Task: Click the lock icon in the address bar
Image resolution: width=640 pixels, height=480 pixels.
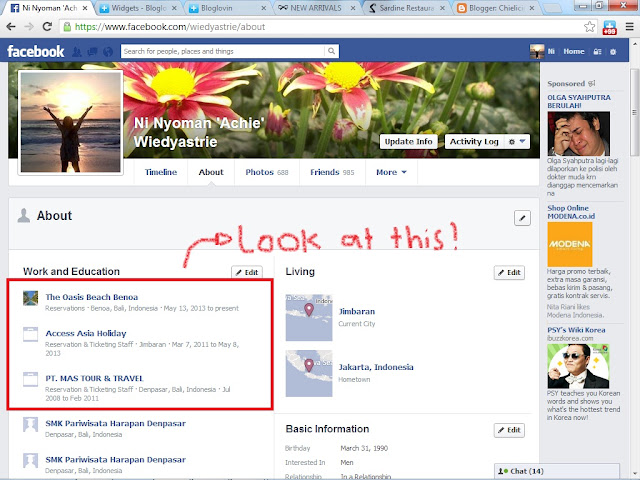Action: click(x=67, y=27)
